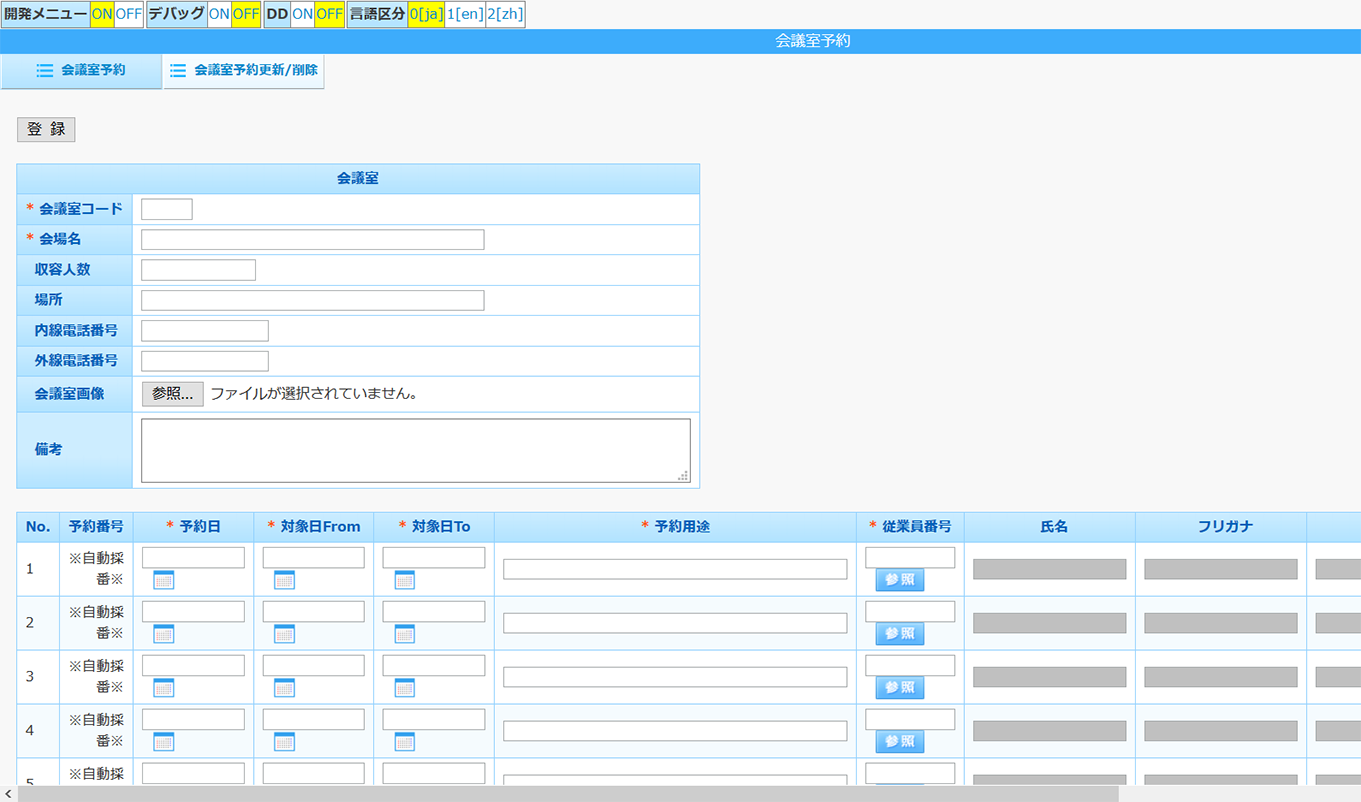Open calendar for 対象日To in row 2
Viewport: 1361px width, 802px height.
pyautogui.click(x=405, y=634)
